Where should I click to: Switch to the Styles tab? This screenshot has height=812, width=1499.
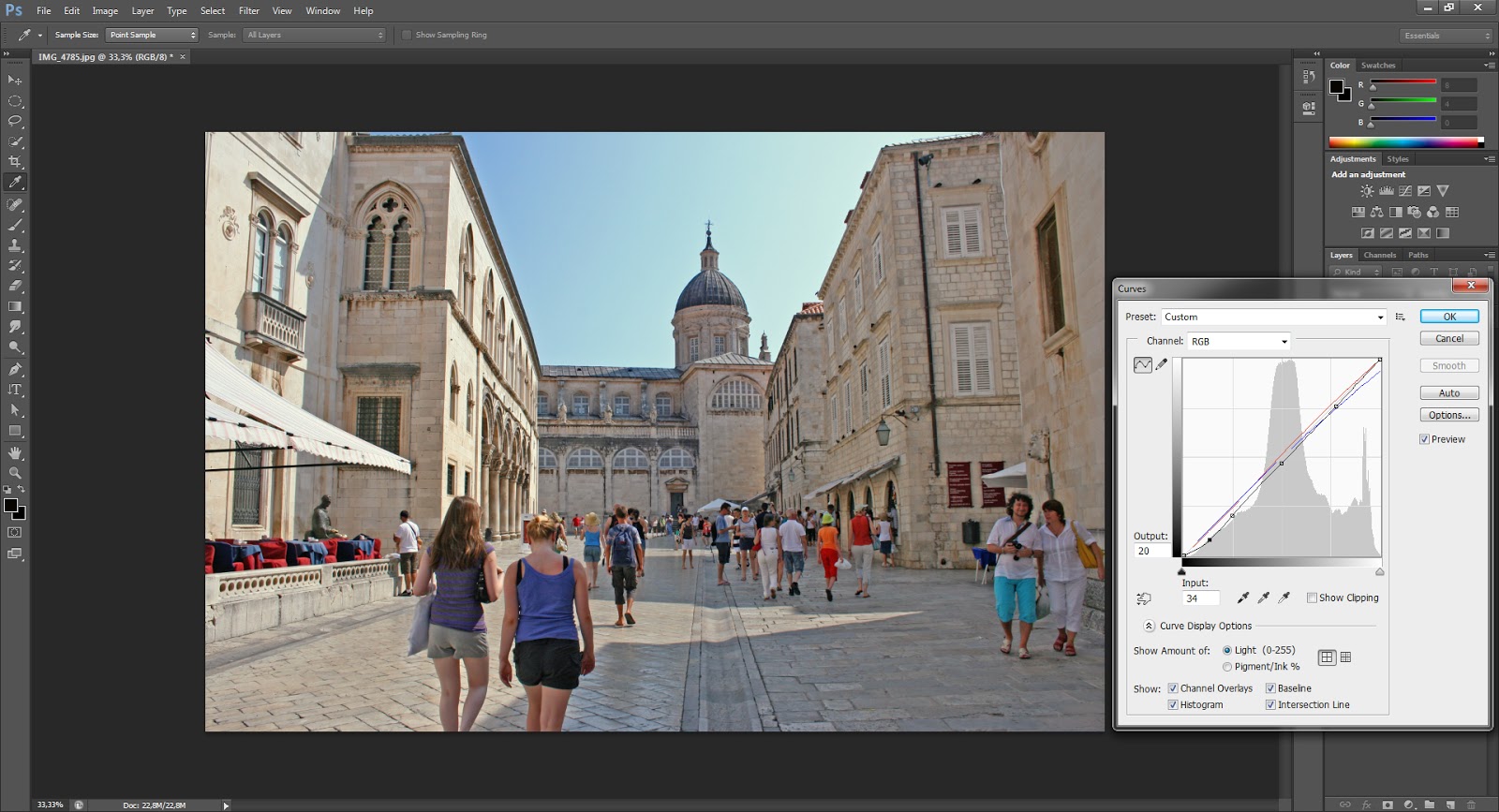click(1398, 159)
